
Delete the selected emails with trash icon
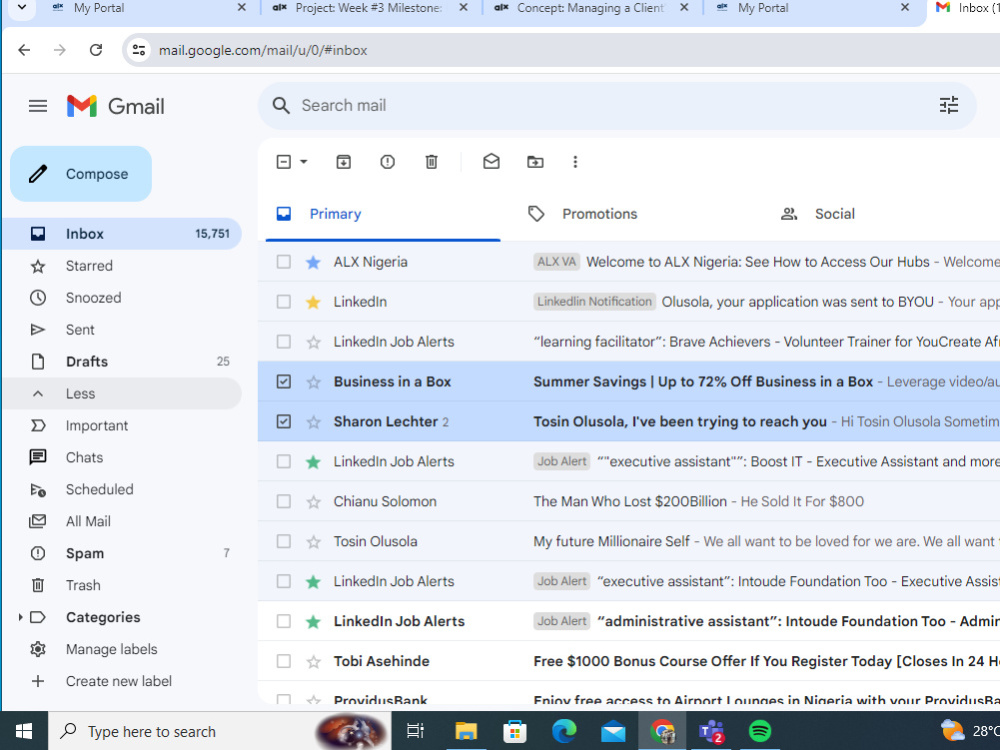431,162
